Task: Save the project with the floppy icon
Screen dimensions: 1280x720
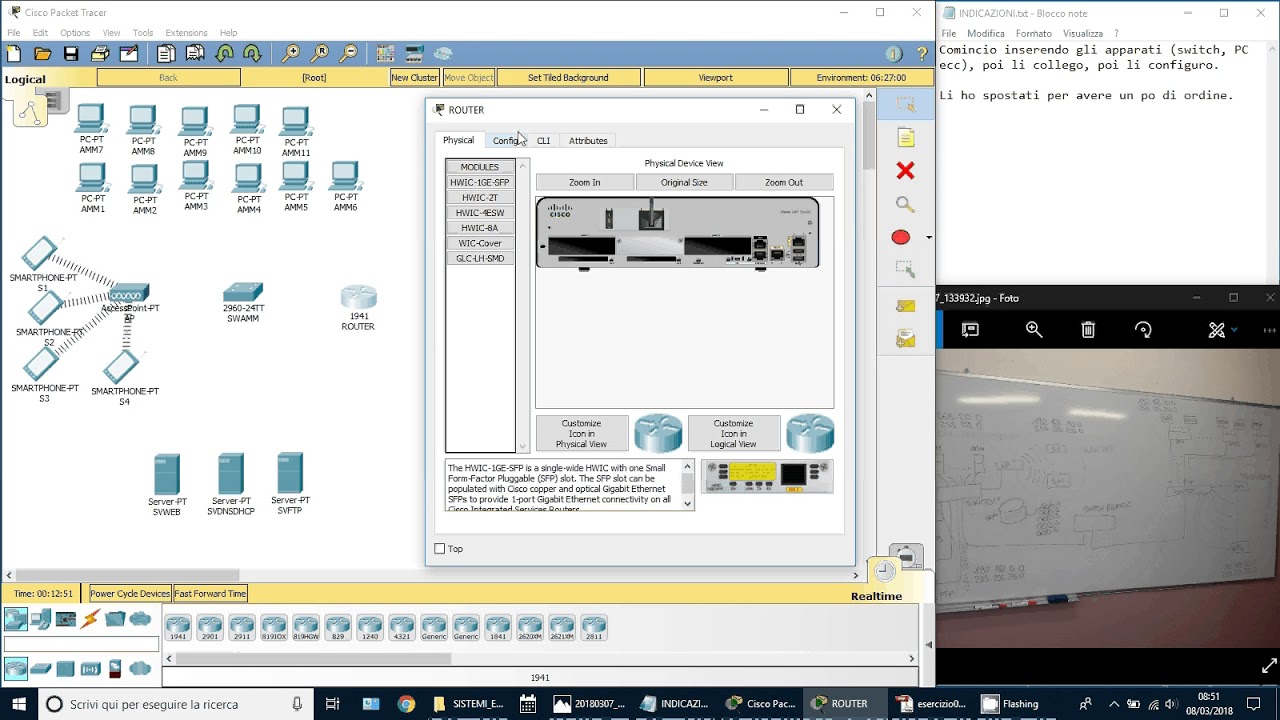Action: [71, 54]
